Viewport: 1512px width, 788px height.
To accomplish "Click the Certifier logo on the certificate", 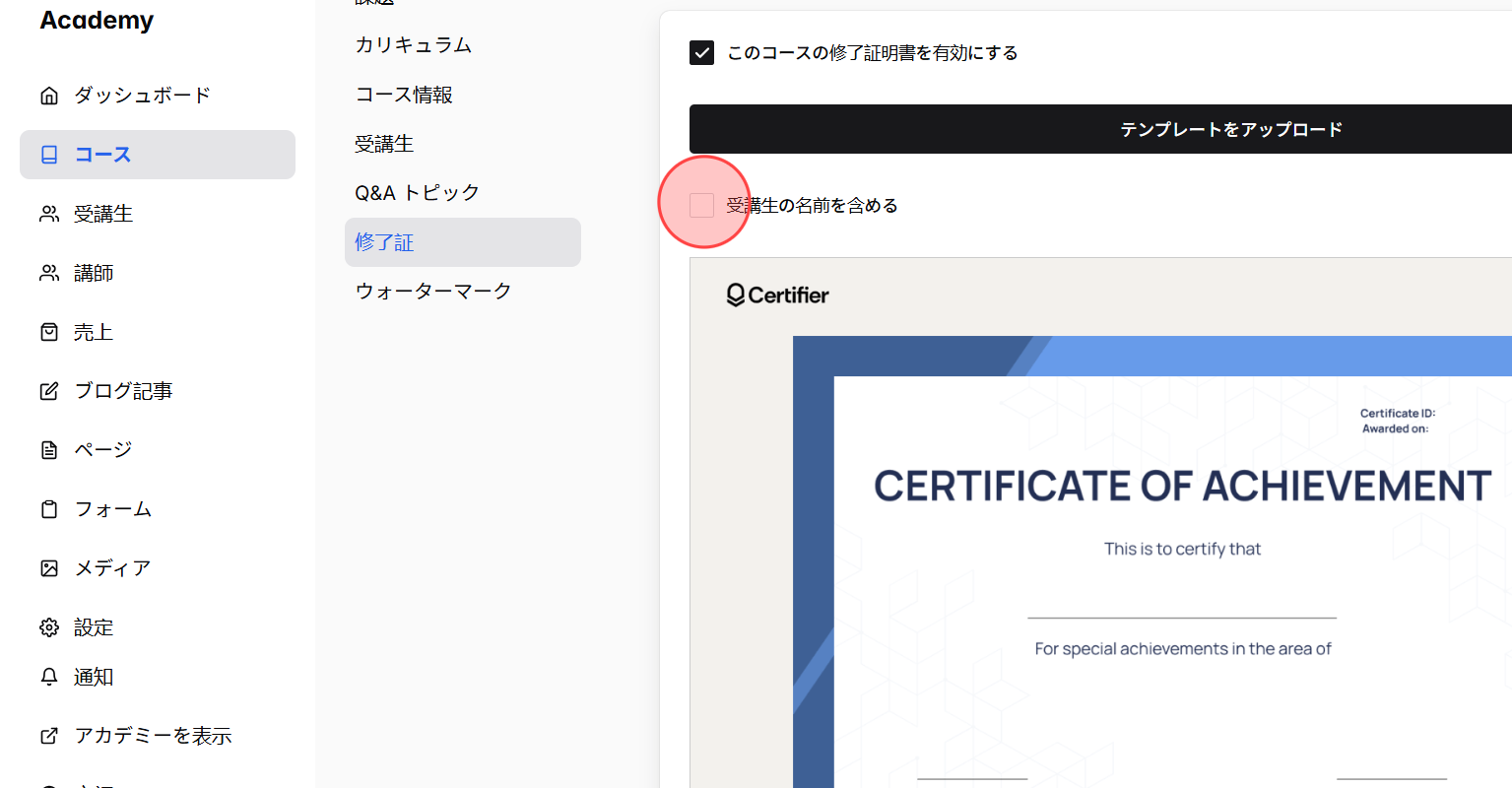I will (777, 295).
